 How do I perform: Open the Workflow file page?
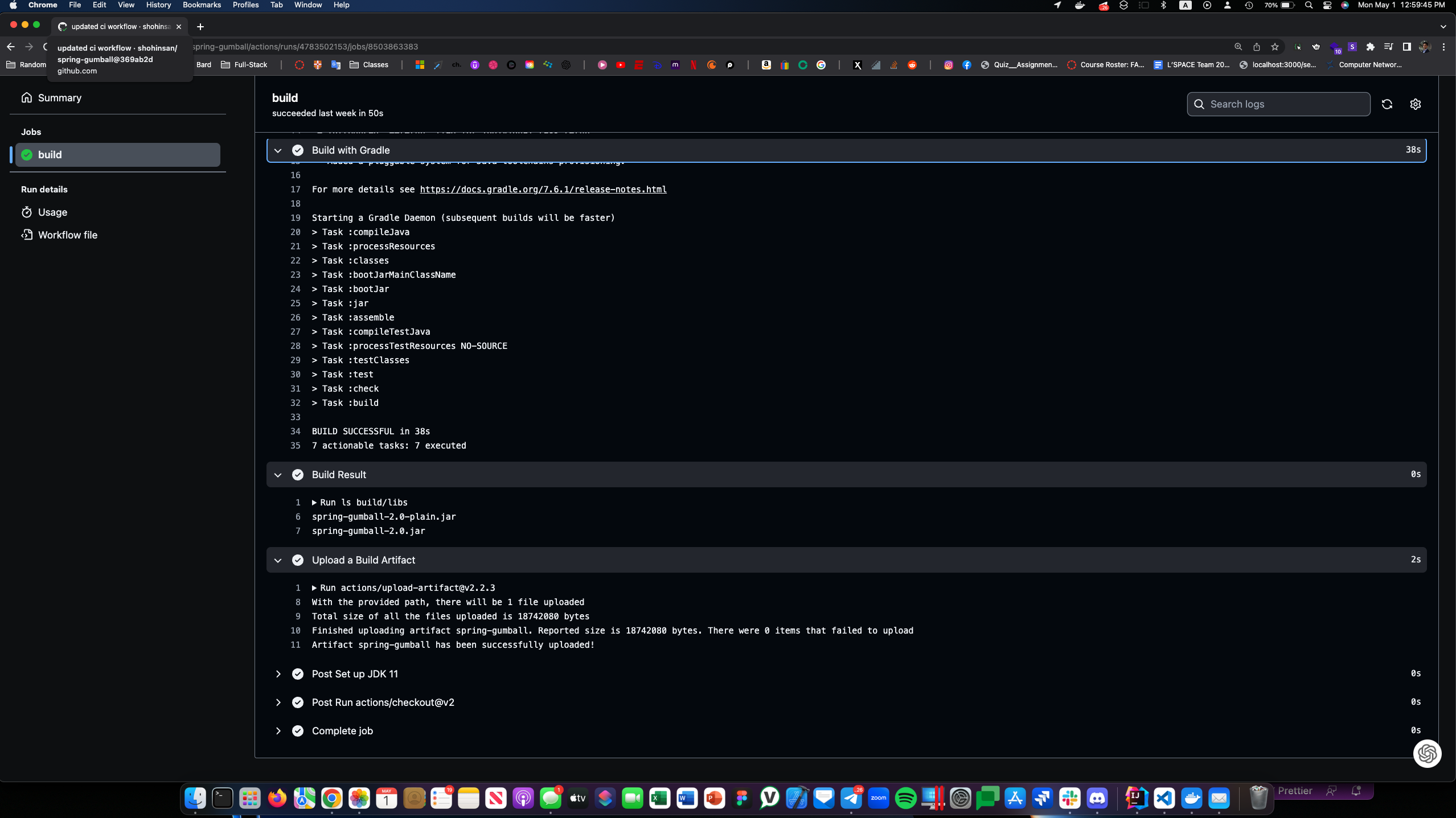tap(67, 235)
